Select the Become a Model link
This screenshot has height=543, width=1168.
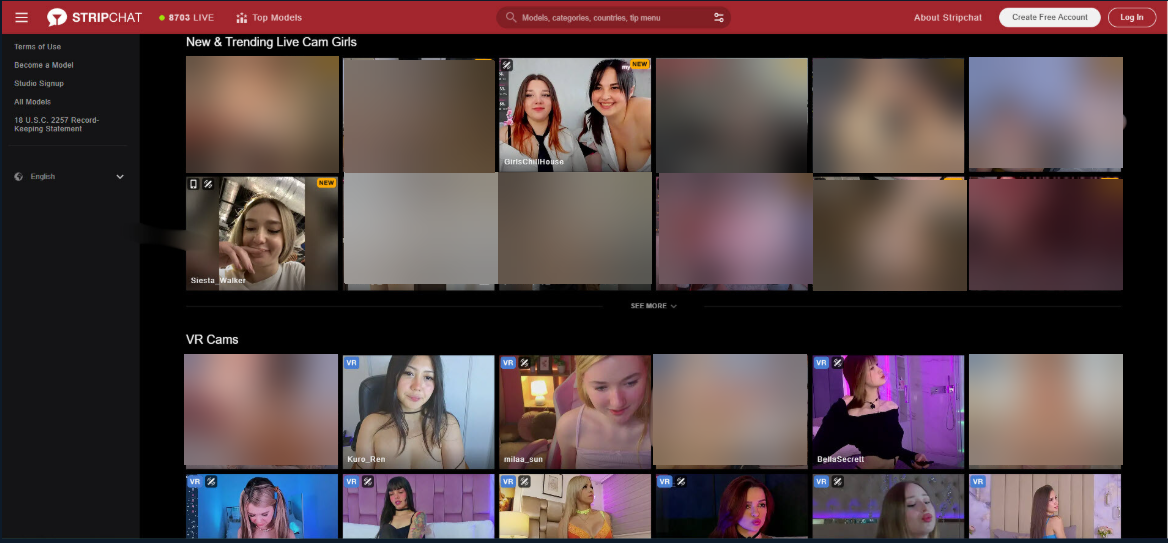click(x=44, y=65)
